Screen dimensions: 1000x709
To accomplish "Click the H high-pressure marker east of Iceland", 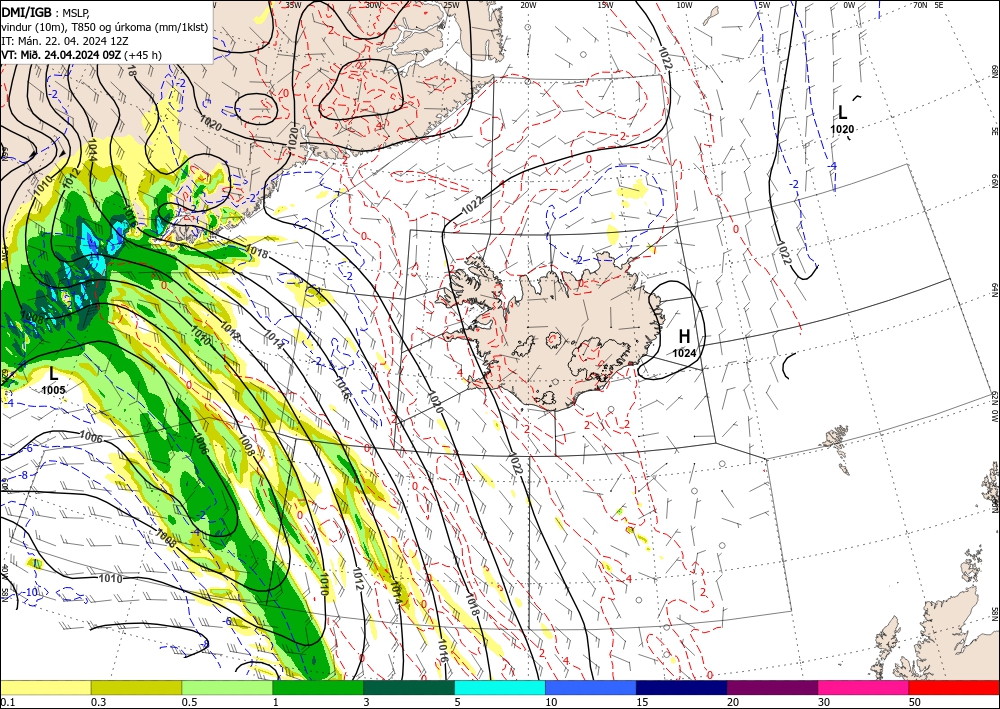I will coord(684,336).
